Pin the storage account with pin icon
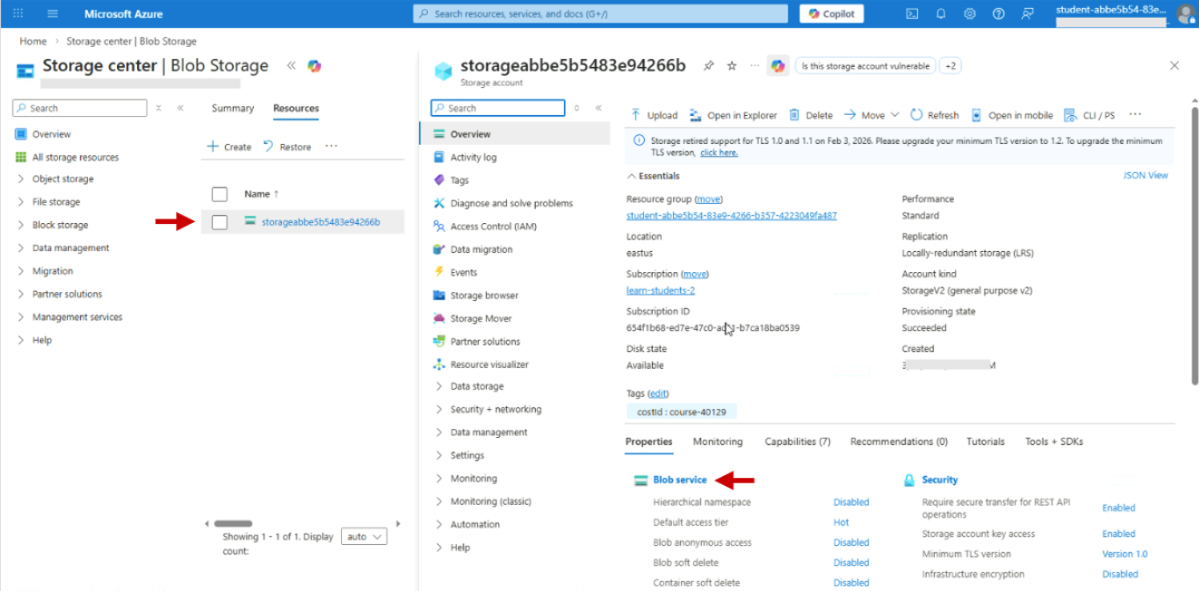Viewport: 1199px width, 591px height. coord(708,66)
